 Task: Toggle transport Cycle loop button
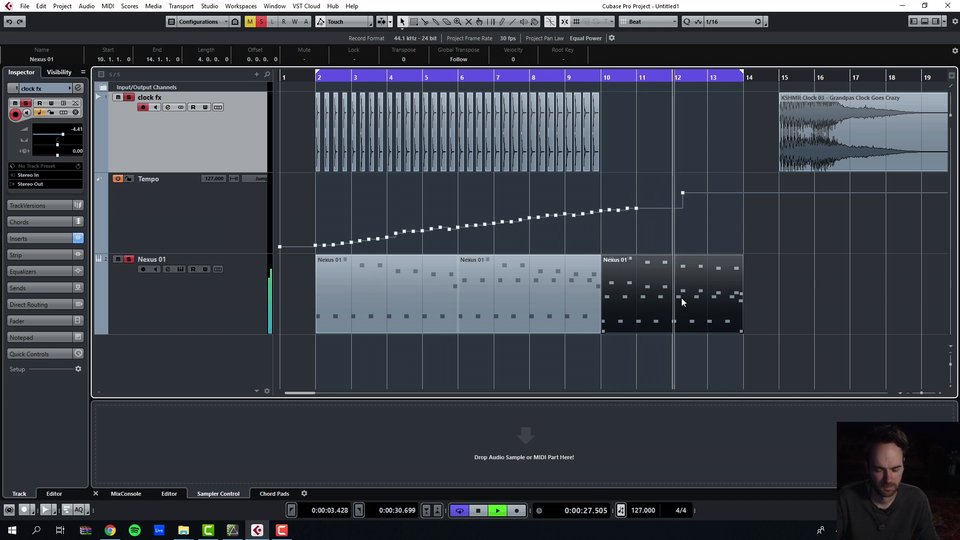coord(459,510)
